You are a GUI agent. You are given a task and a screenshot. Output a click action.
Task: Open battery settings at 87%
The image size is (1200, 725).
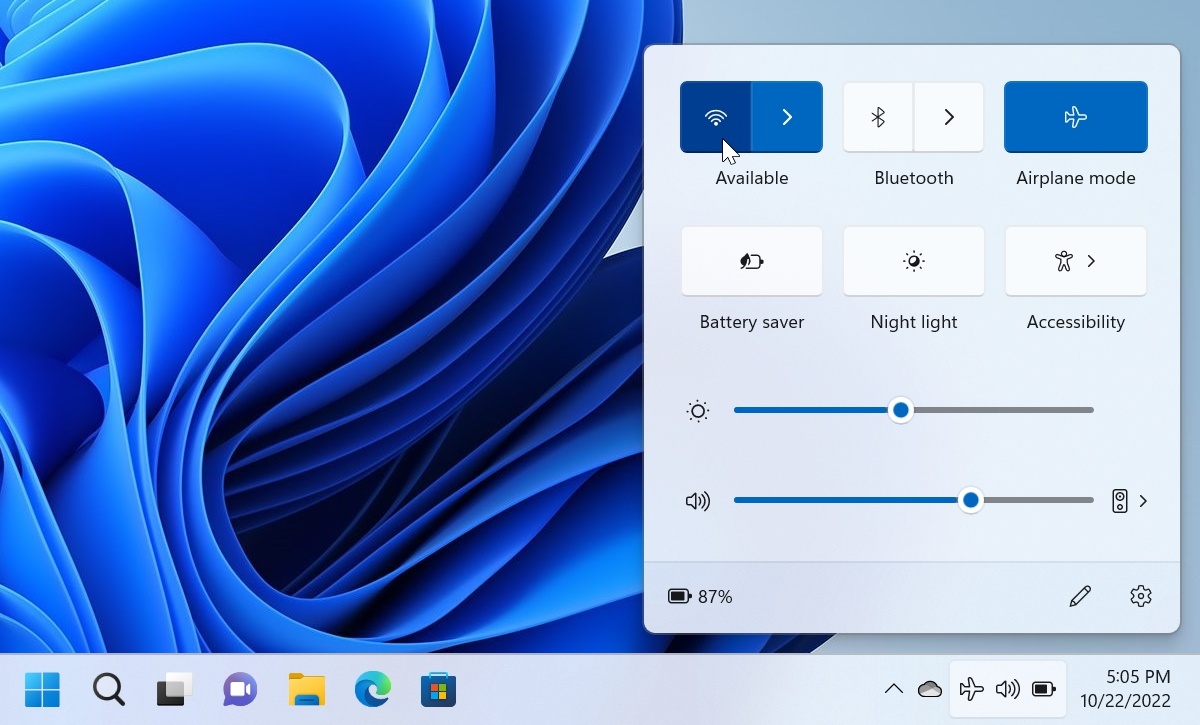(x=700, y=597)
